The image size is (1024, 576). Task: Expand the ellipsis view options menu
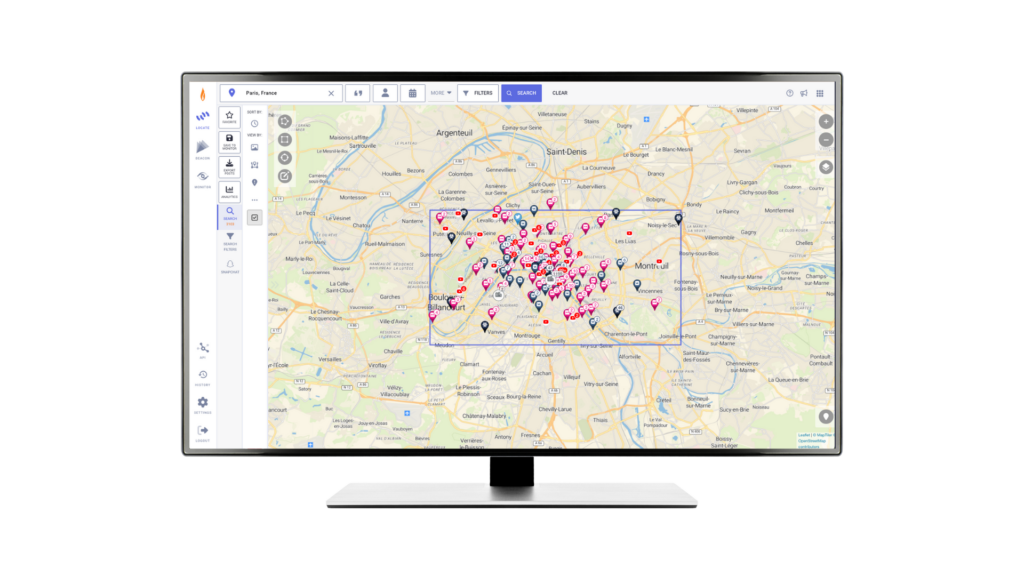click(254, 197)
